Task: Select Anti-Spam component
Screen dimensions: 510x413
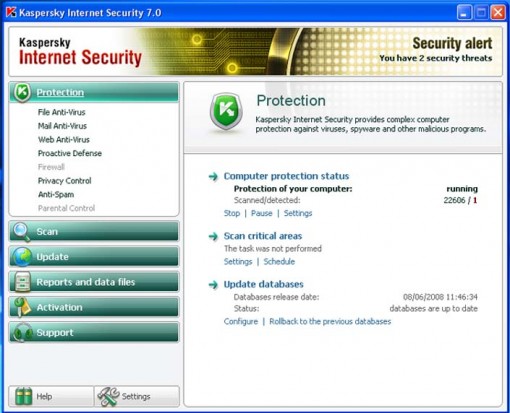Action: (56, 194)
